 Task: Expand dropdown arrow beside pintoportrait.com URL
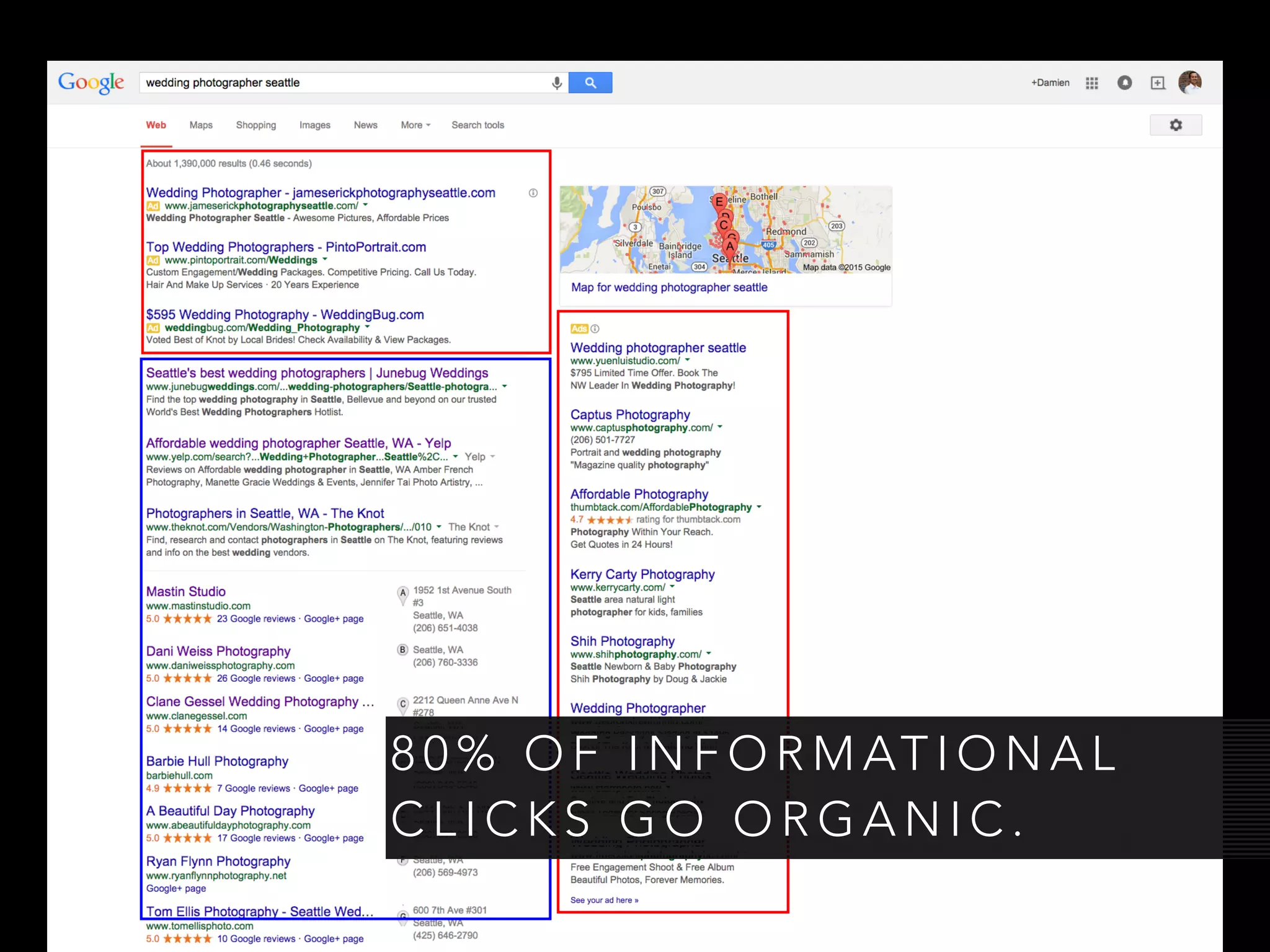click(x=325, y=260)
